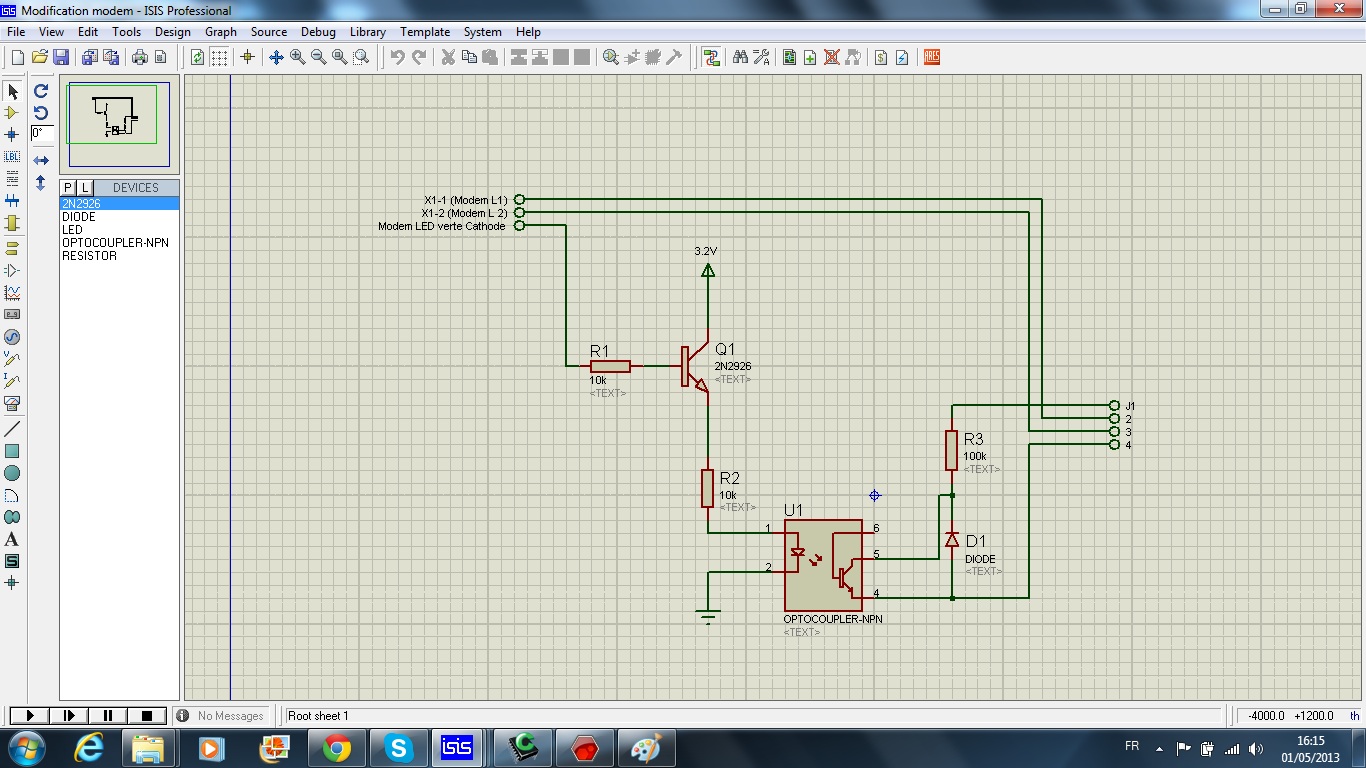This screenshot has height=768, width=1366.
Task: Select the component mode tool
Action: 12,113
